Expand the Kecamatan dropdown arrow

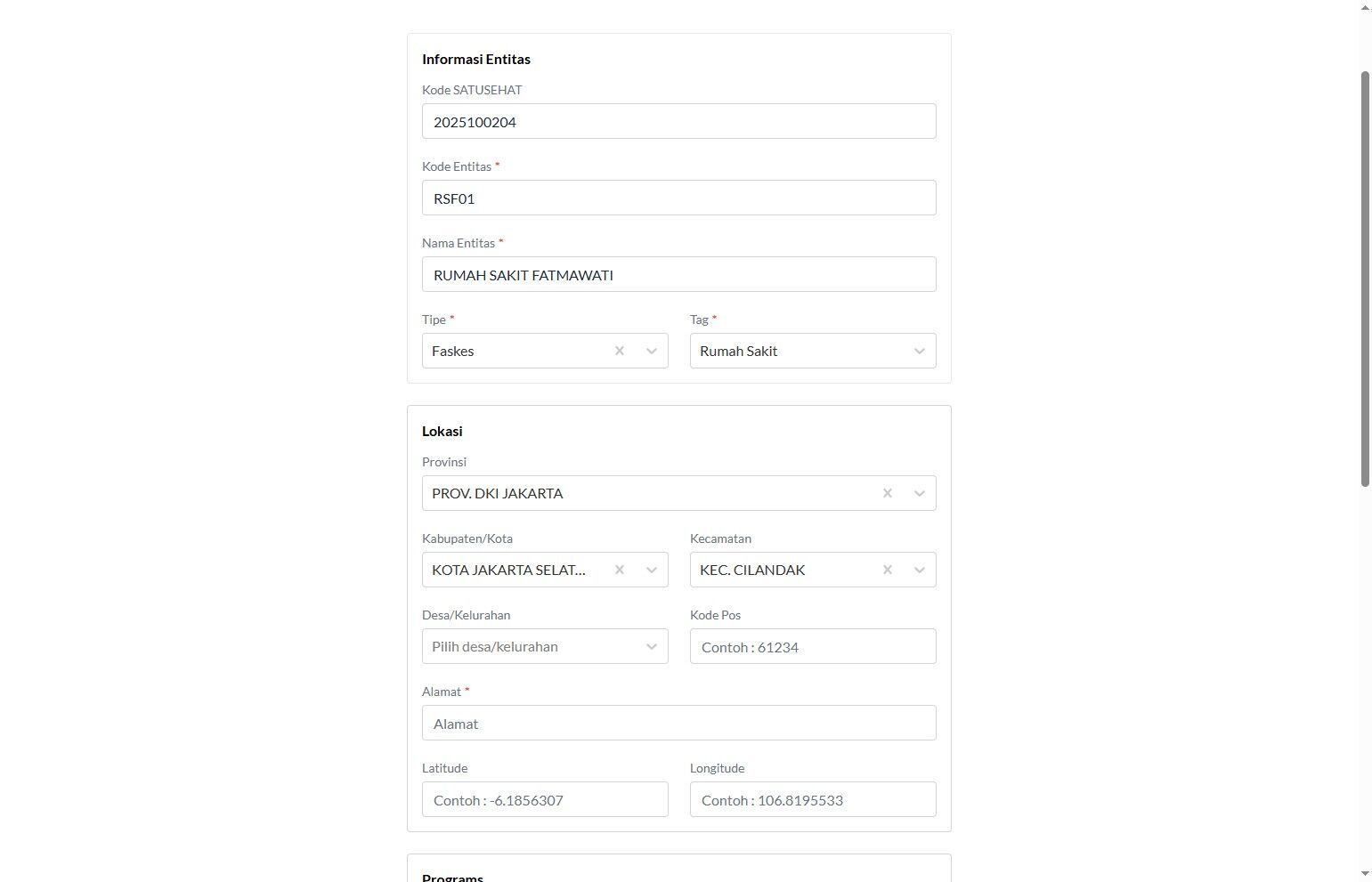click(920, 570)
